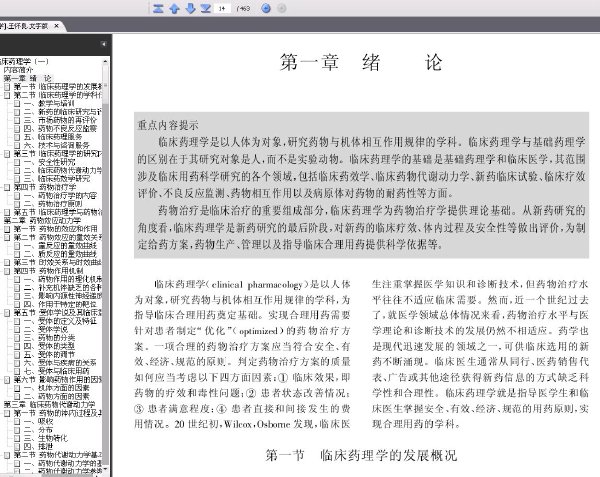Open bookmark 四、药物不良反应监察
Viewport: 600px width, 477px height.
pyautogui.click(x=60, y=129)
